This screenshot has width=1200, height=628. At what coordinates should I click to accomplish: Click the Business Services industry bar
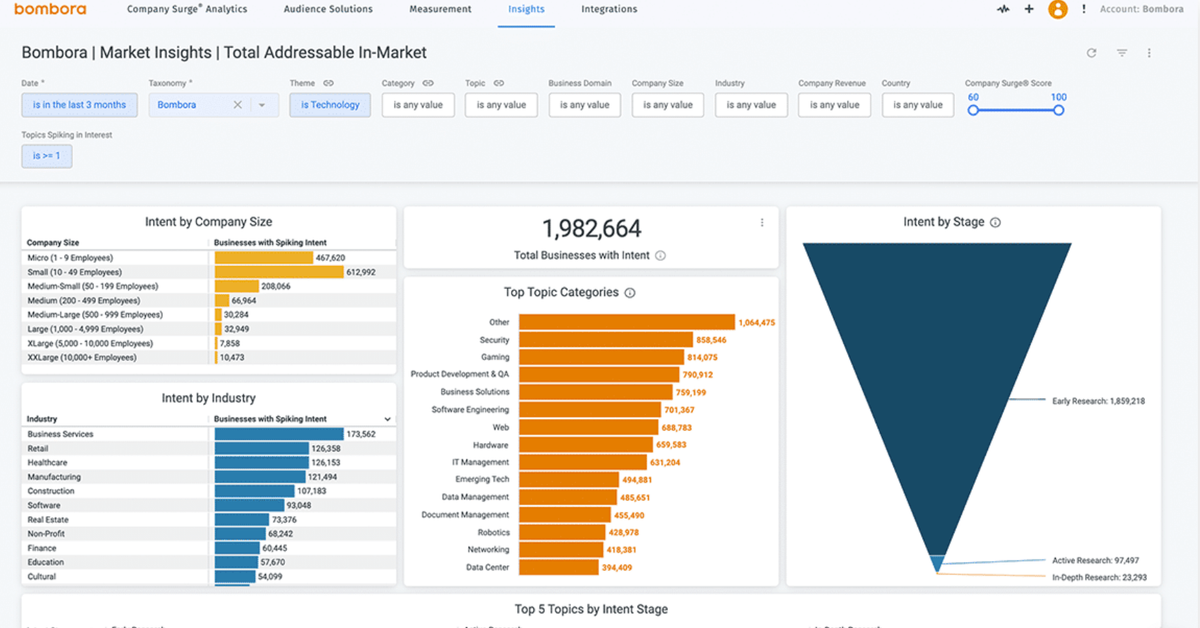pyautogui.click(x=279, y=434)
